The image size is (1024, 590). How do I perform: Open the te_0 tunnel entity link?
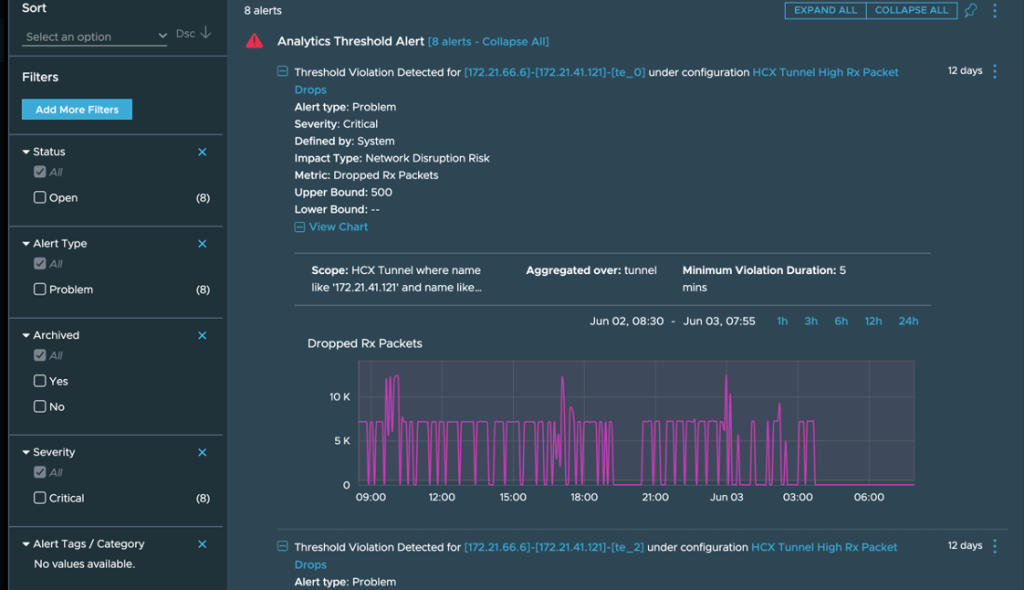(554, 72)
